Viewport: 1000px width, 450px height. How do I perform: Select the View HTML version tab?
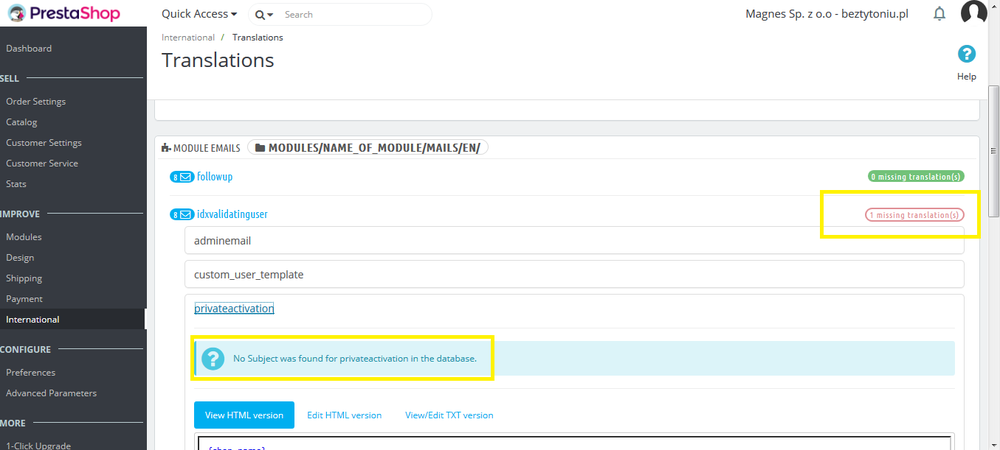click(244, 415)
